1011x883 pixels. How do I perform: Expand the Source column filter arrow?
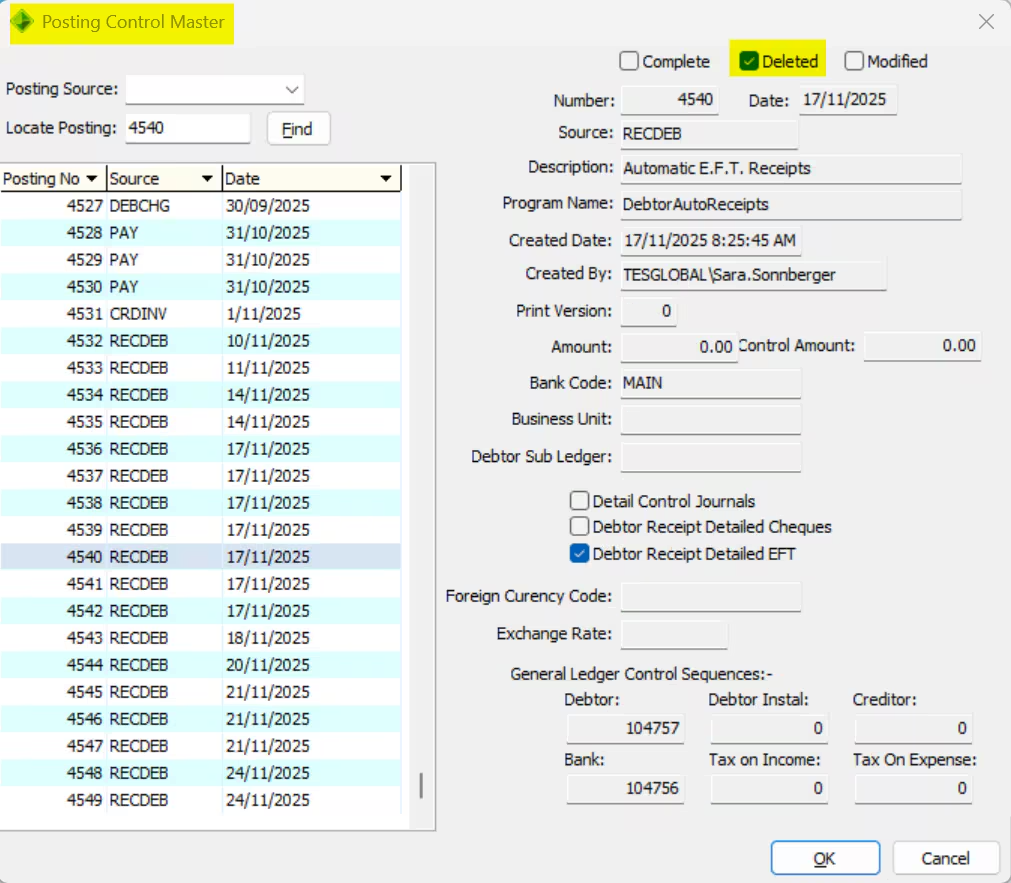pos(208,179)
